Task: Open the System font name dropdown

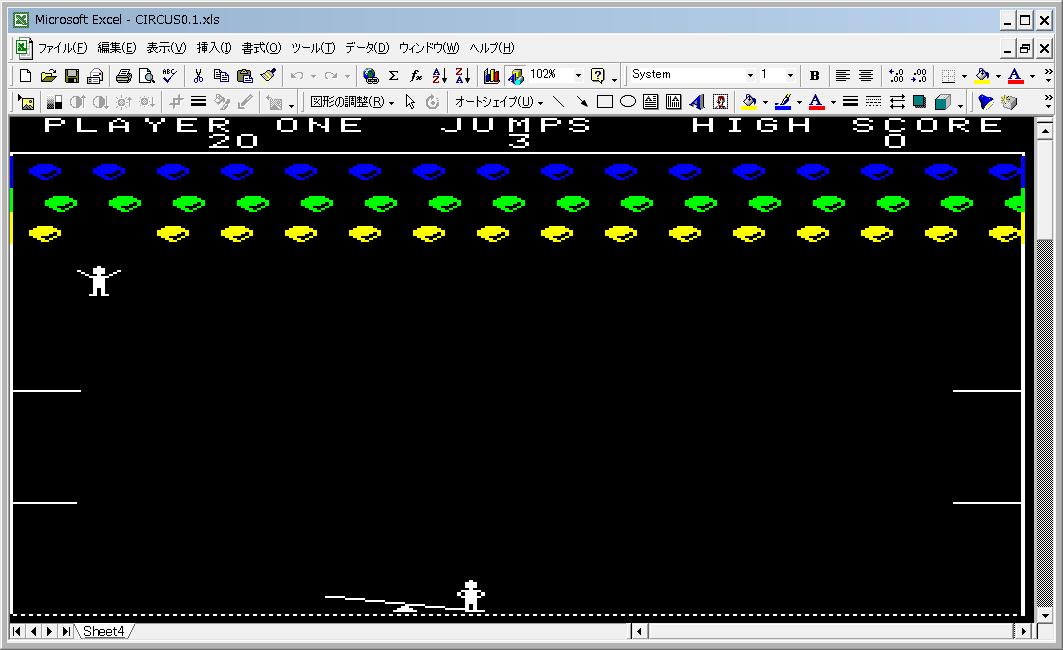Action: 750,76
